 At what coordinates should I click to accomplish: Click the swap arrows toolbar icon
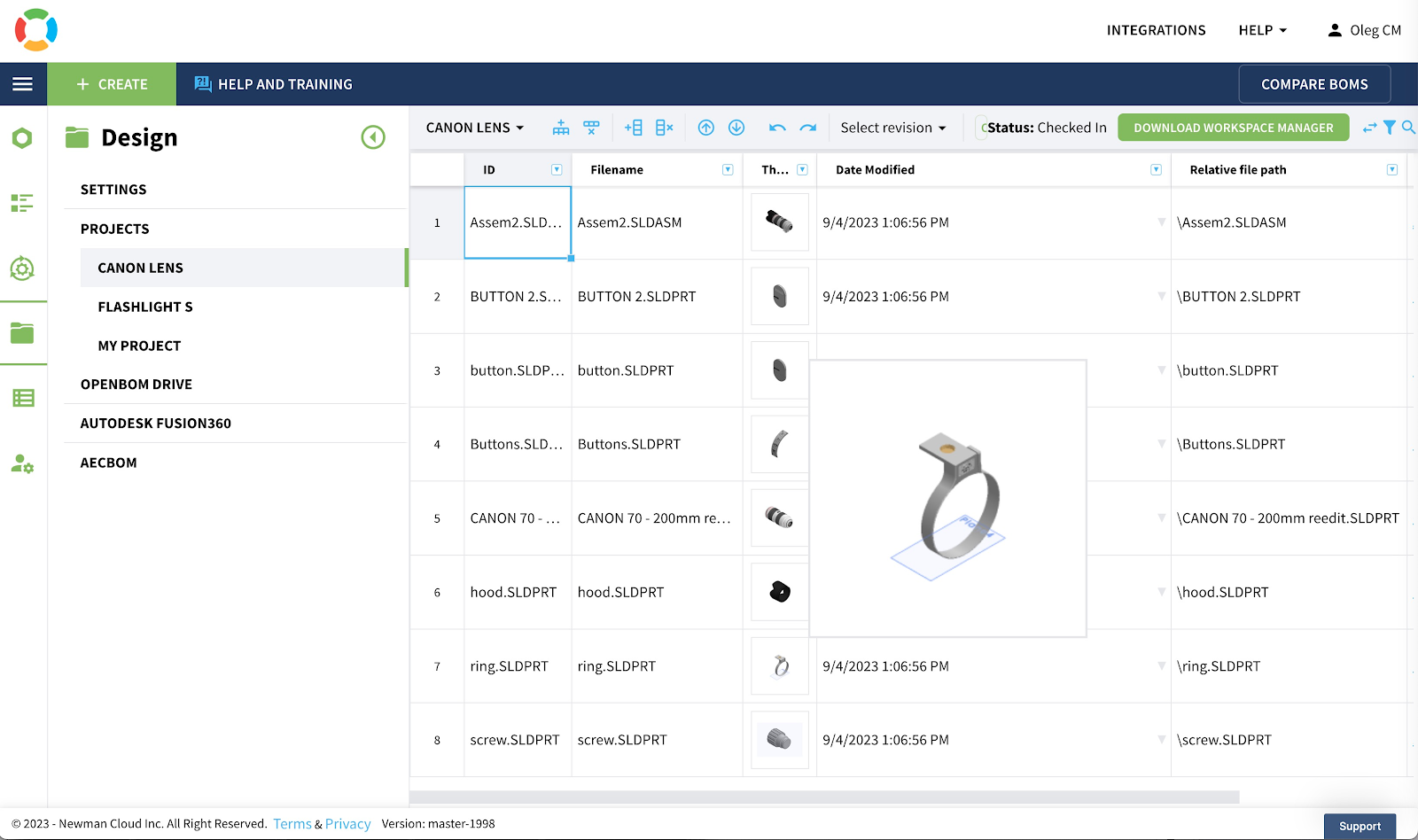coord(1370,128)
